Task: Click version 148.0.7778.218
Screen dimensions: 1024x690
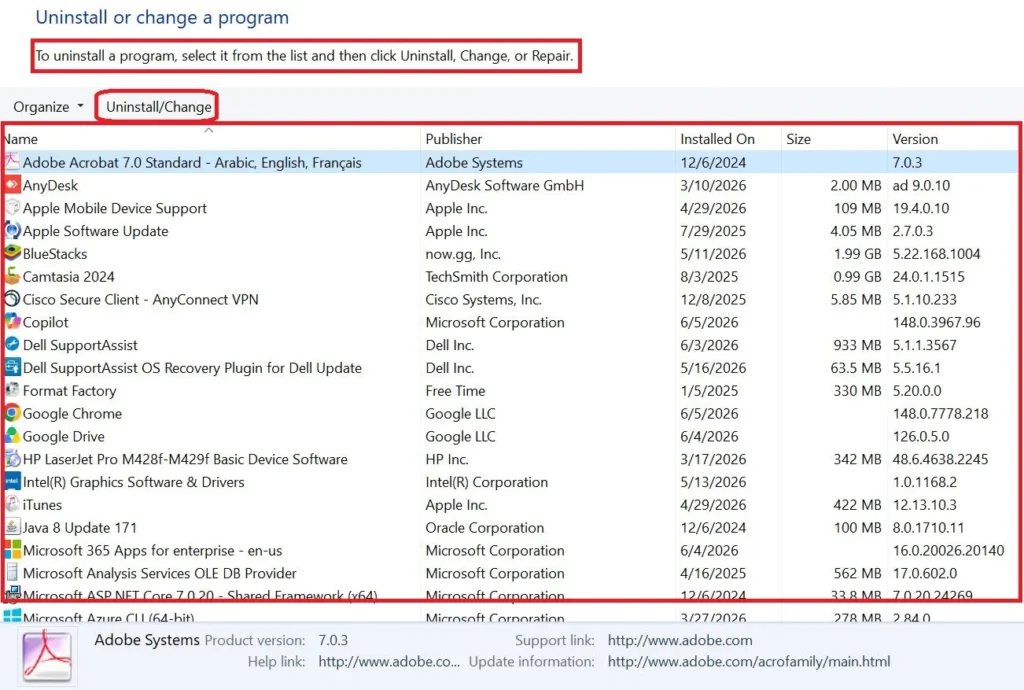Action: coord(940,414)
